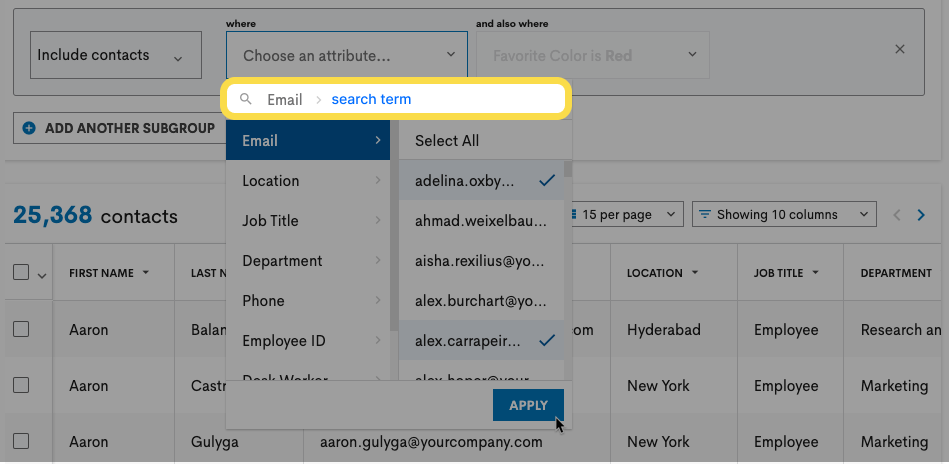The width and height of the screenshot is (950, 464).
Task: Toggle the select-all checkbox in table header
Action: [x=21, y=273]
